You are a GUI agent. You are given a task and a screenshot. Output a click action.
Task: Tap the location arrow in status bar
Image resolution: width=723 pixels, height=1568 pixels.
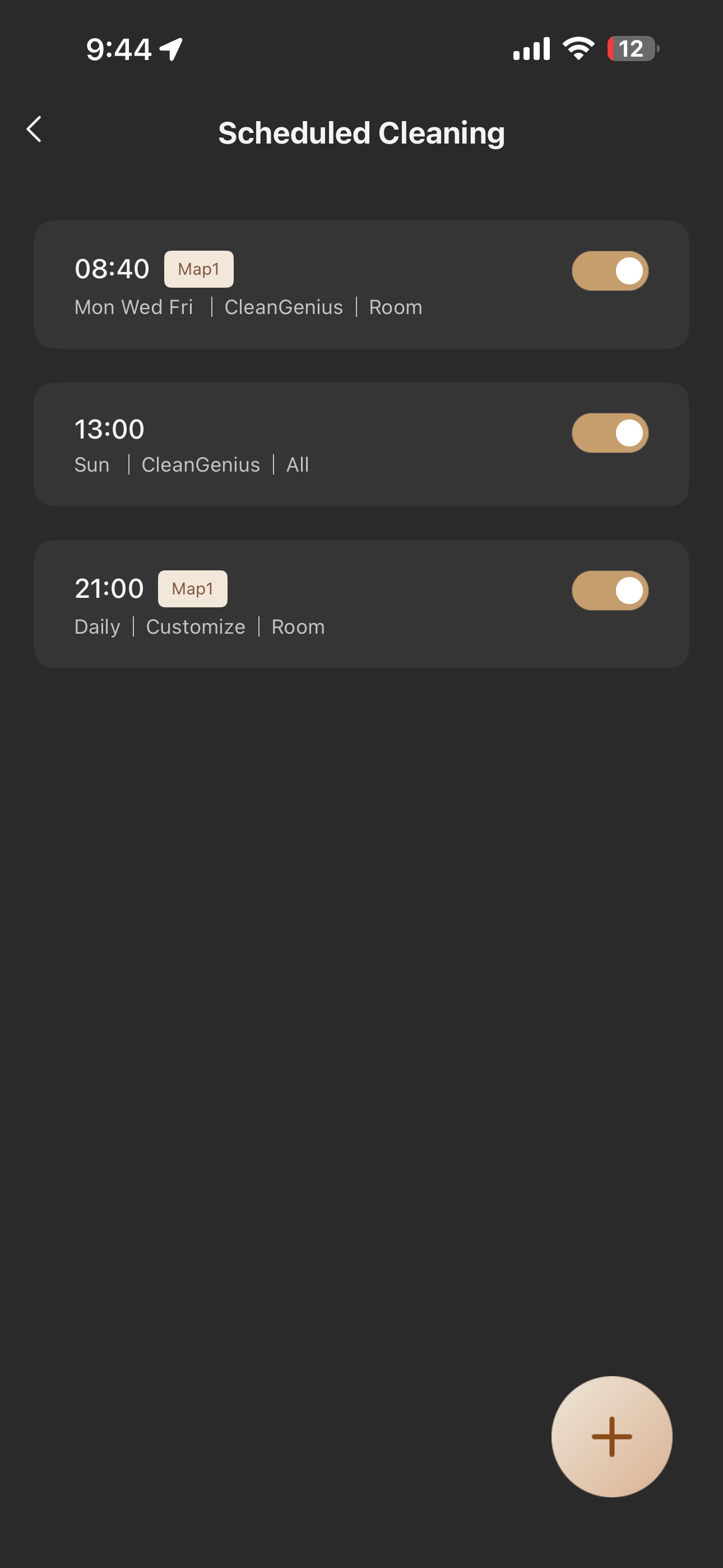tap(171, 49)
